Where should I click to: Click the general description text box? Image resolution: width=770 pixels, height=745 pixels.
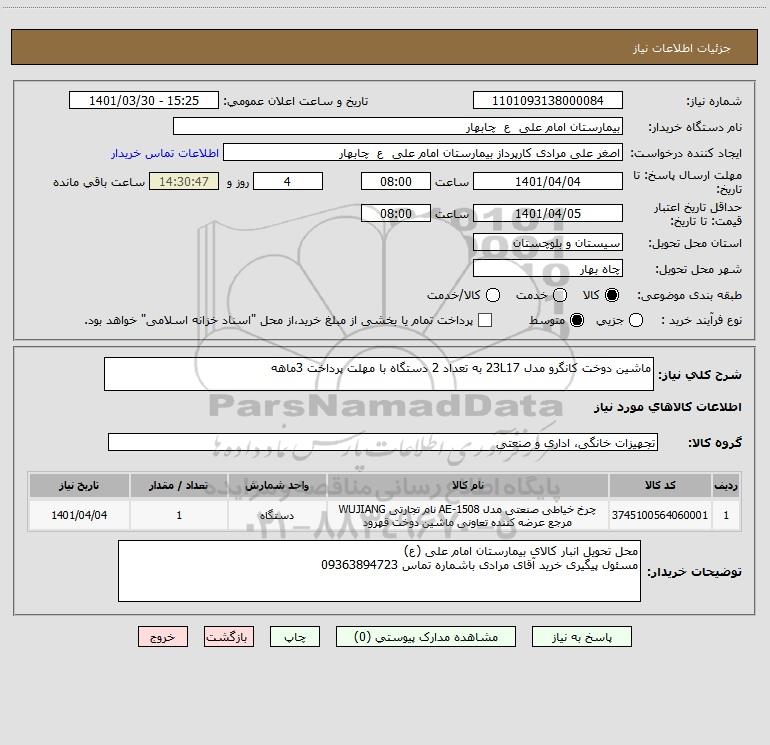(379, 374)
